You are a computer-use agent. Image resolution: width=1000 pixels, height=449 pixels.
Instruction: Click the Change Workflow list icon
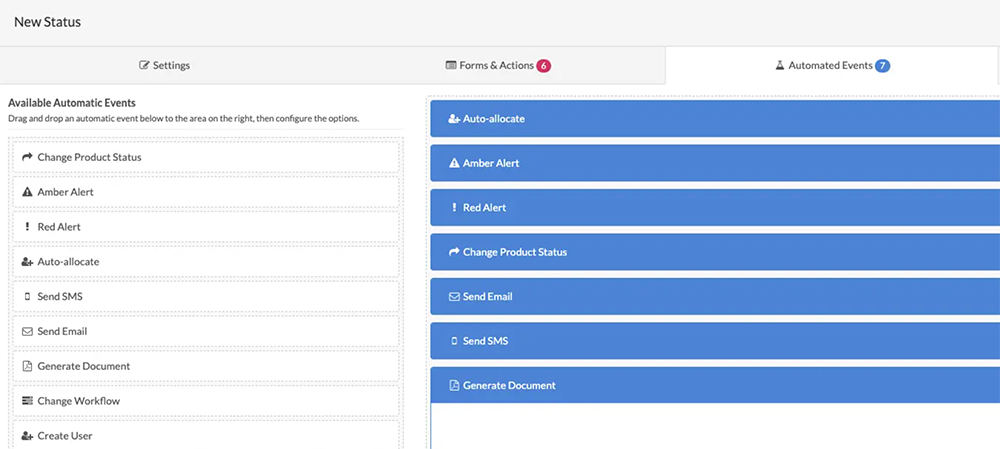pos(27,401)
